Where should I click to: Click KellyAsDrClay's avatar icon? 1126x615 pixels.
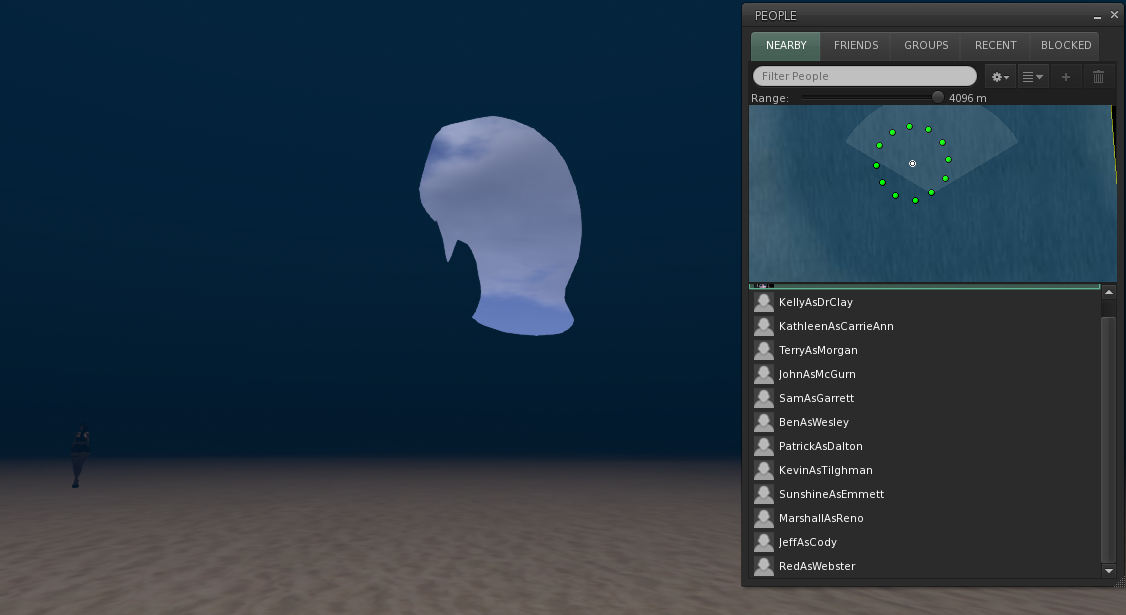click(763, 302)
